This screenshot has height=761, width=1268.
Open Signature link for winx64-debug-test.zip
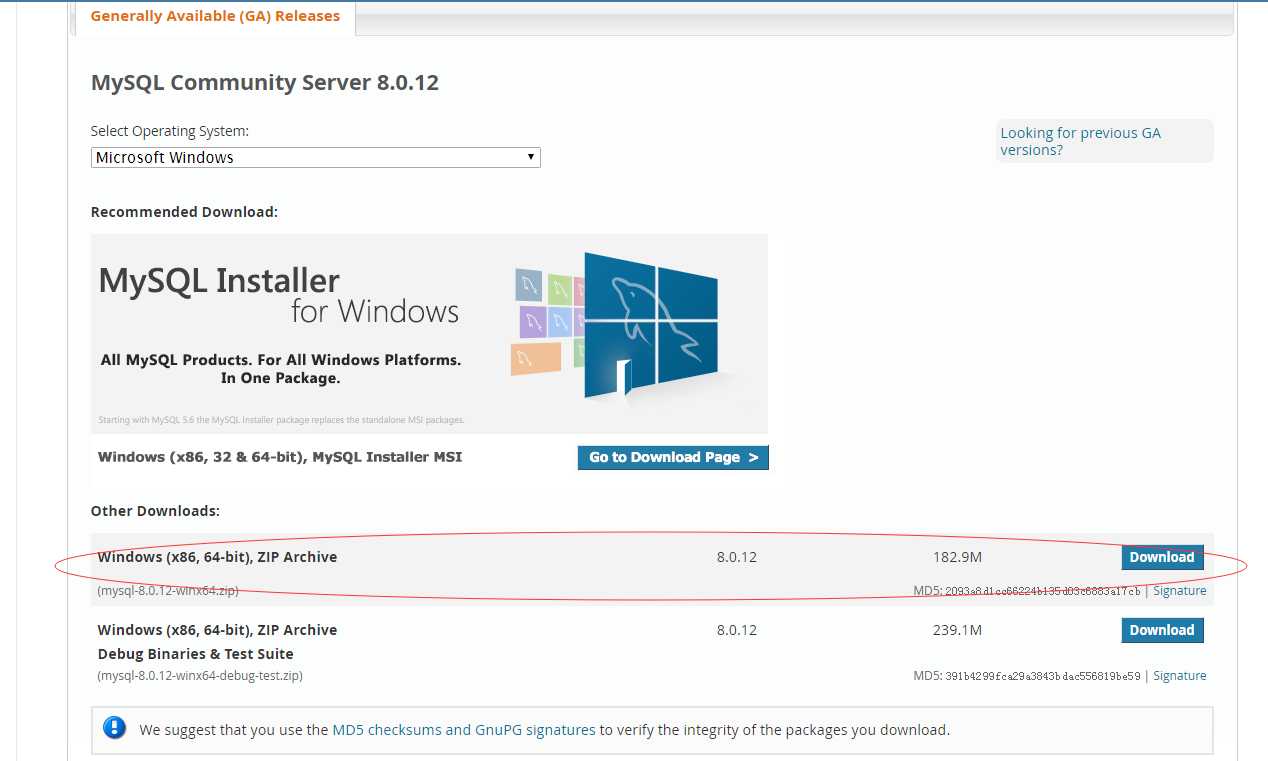coord(1180,676)
